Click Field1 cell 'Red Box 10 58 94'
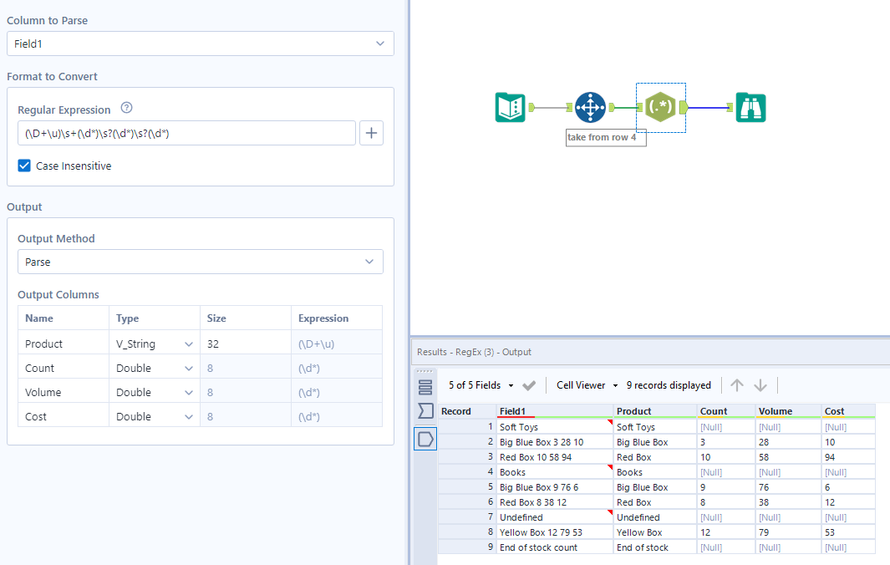 (555, 457)
